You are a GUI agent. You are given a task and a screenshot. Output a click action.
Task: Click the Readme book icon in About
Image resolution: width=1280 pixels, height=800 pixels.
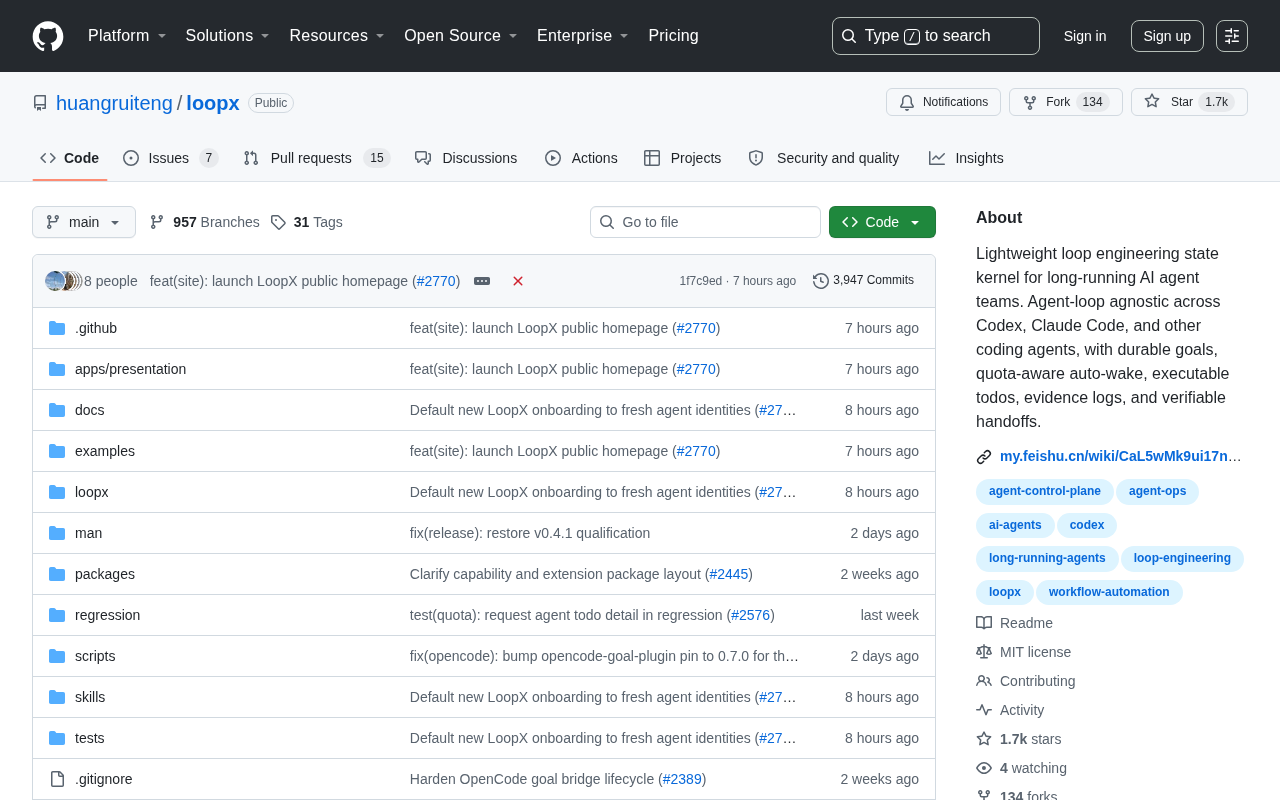(x=984, y=623)
